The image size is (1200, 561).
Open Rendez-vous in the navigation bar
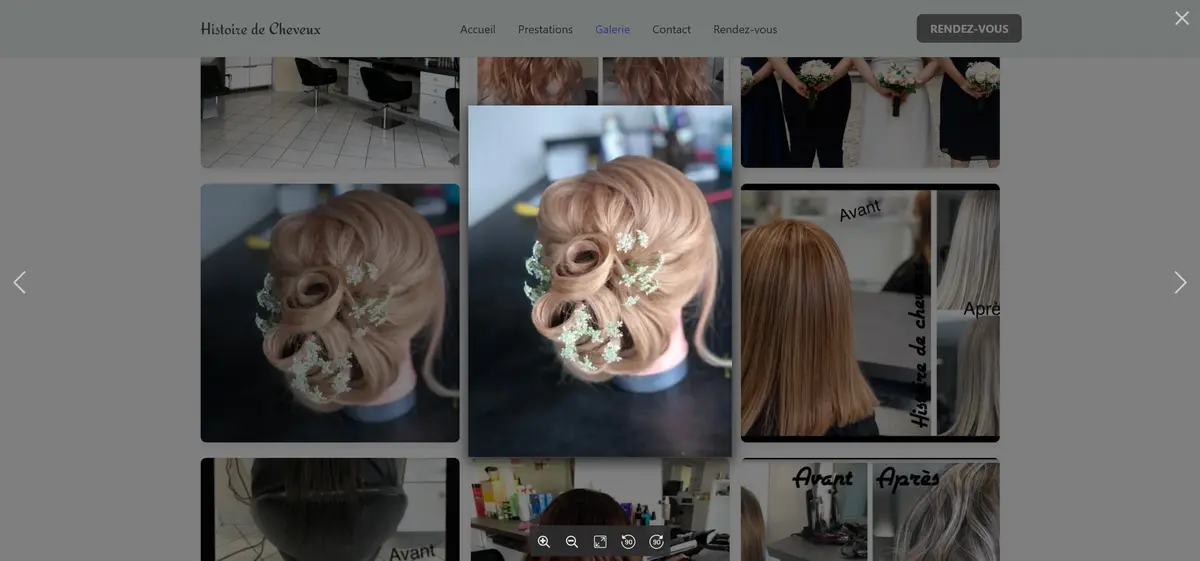[x=745, y=29]
